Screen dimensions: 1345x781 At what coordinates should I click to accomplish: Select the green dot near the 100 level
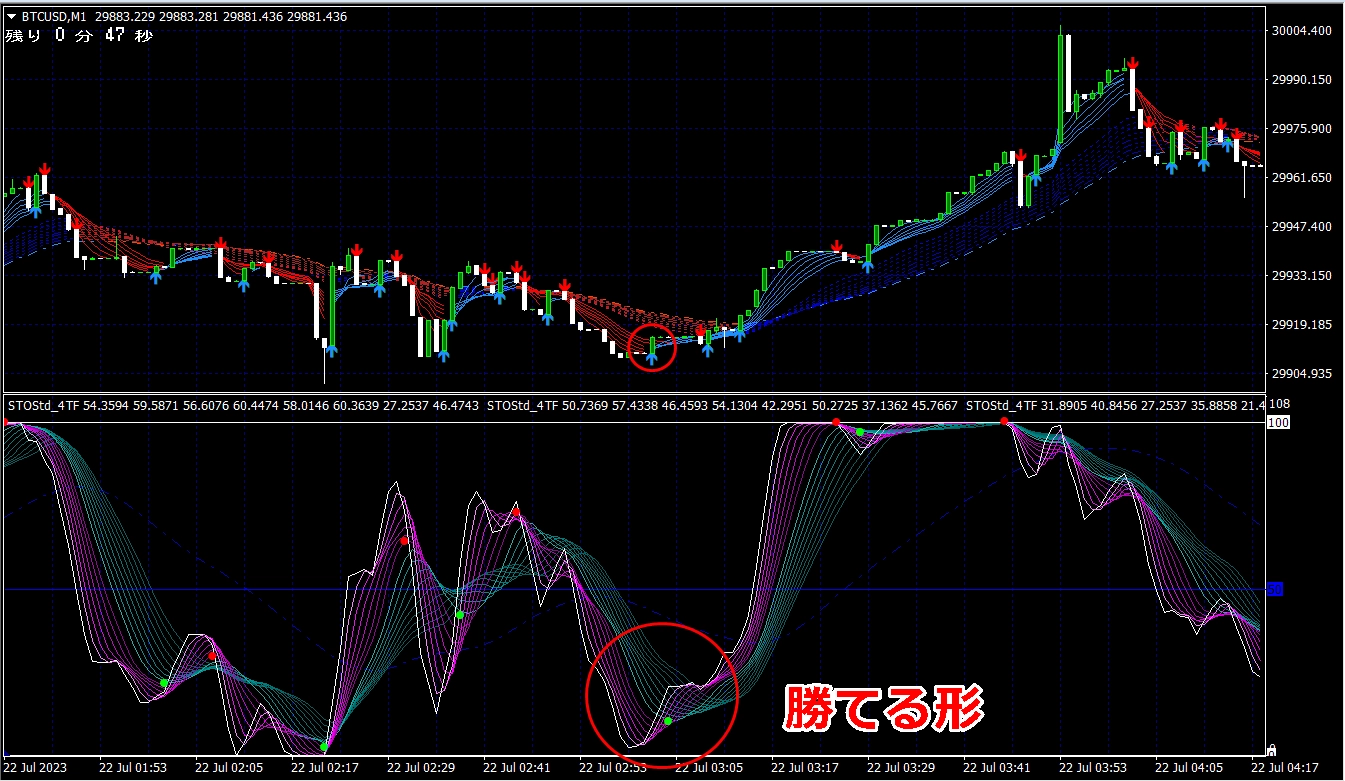tap(859, 432)
